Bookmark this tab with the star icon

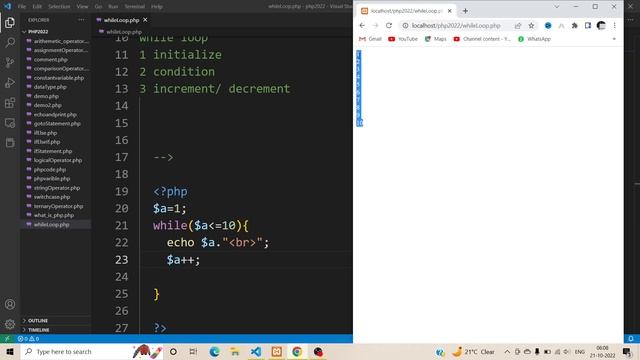tap(531, 25)
